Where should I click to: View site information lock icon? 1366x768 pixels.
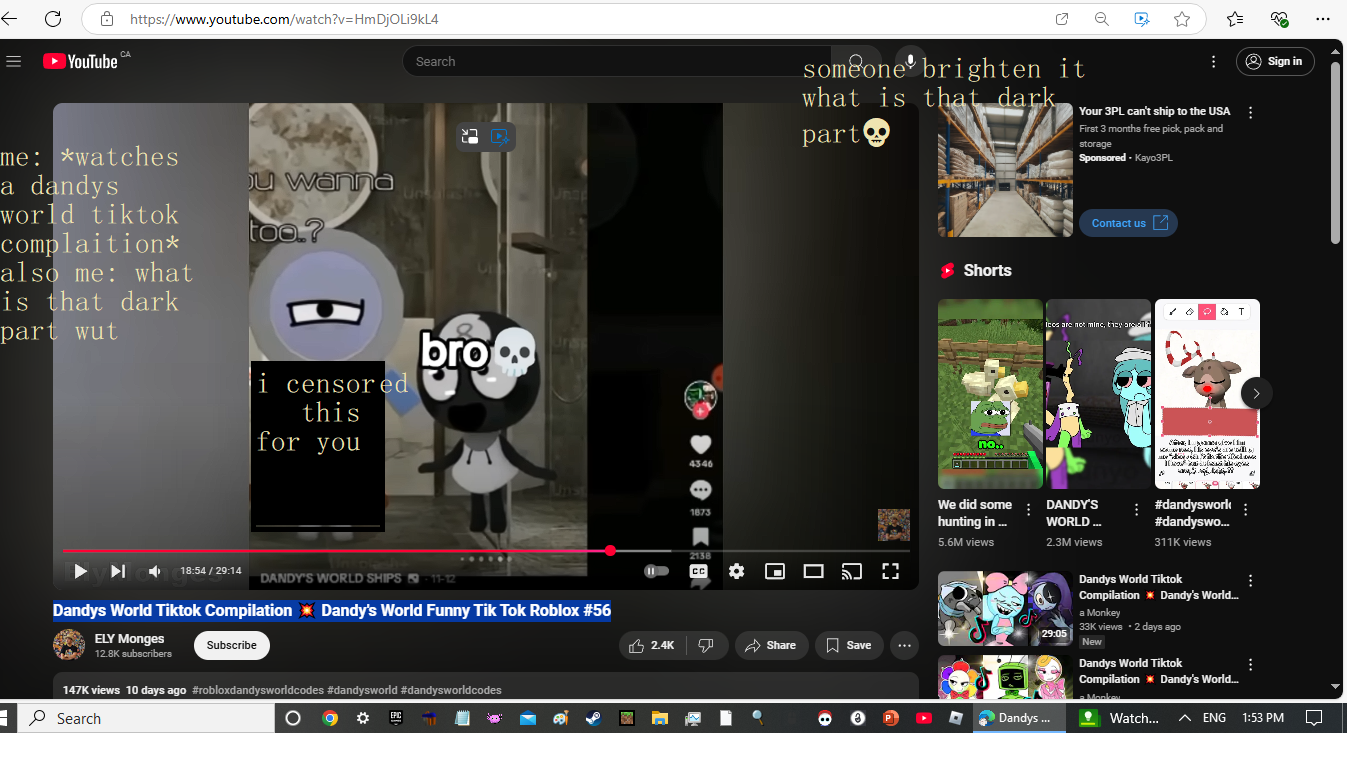pos(106,19)
